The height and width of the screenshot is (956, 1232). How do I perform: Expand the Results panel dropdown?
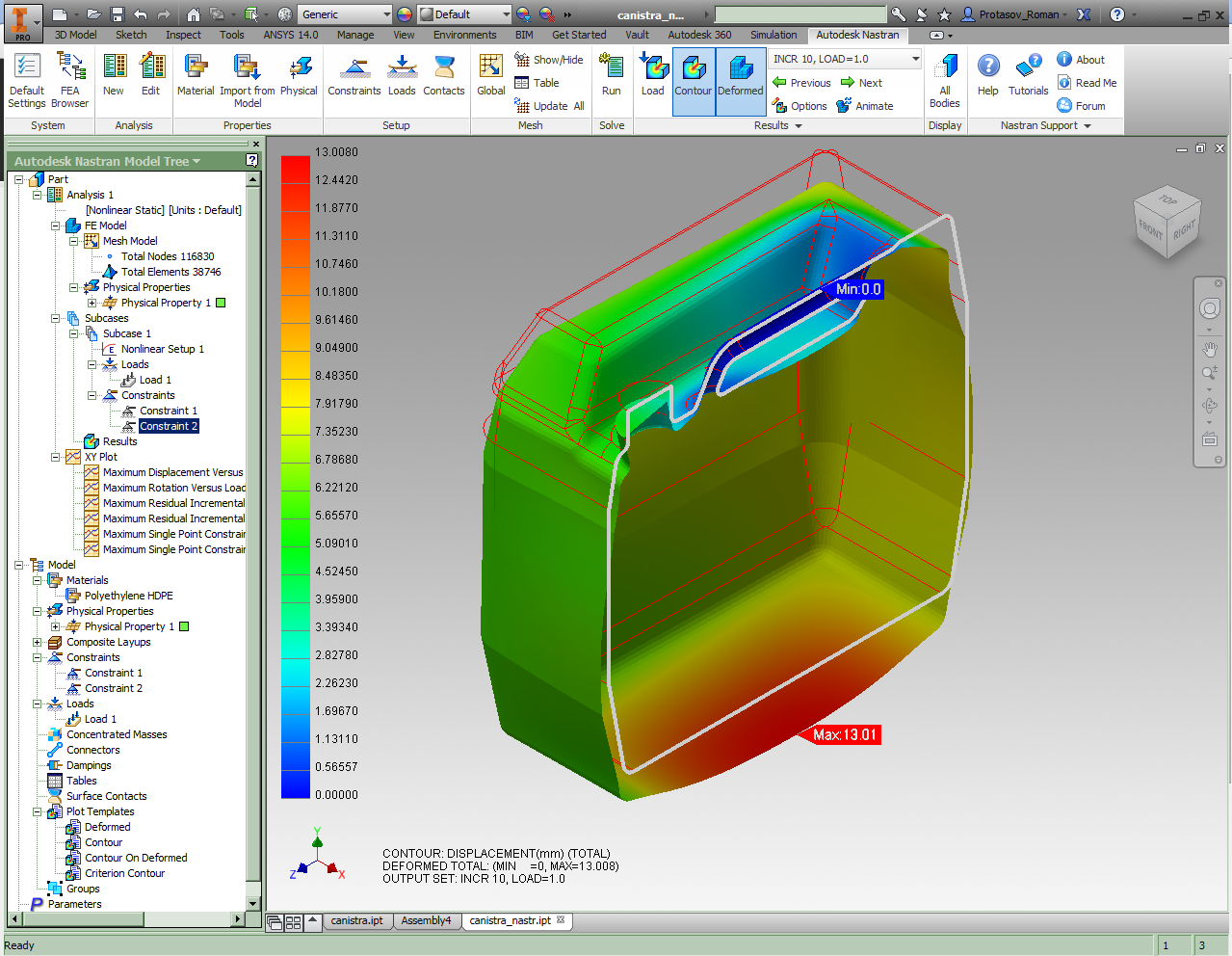click(x=778, y=125)
